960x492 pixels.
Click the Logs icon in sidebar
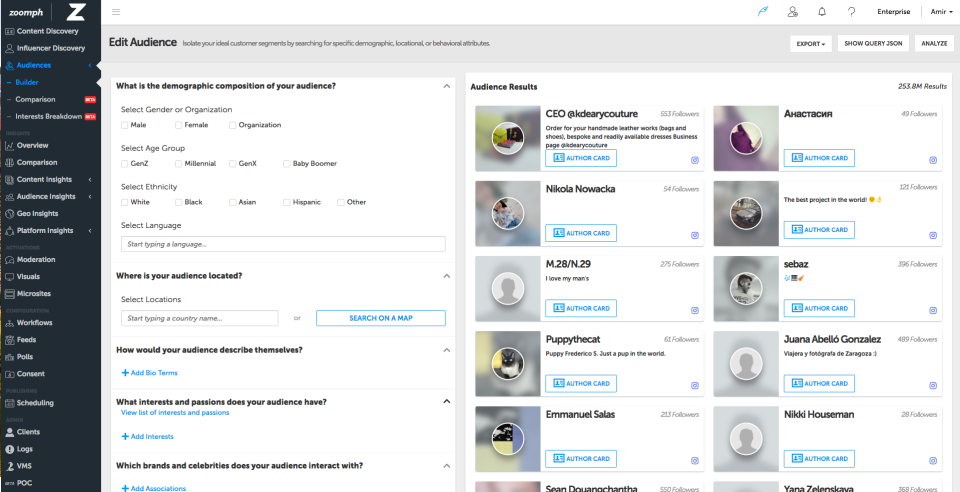tap(9, 449)
